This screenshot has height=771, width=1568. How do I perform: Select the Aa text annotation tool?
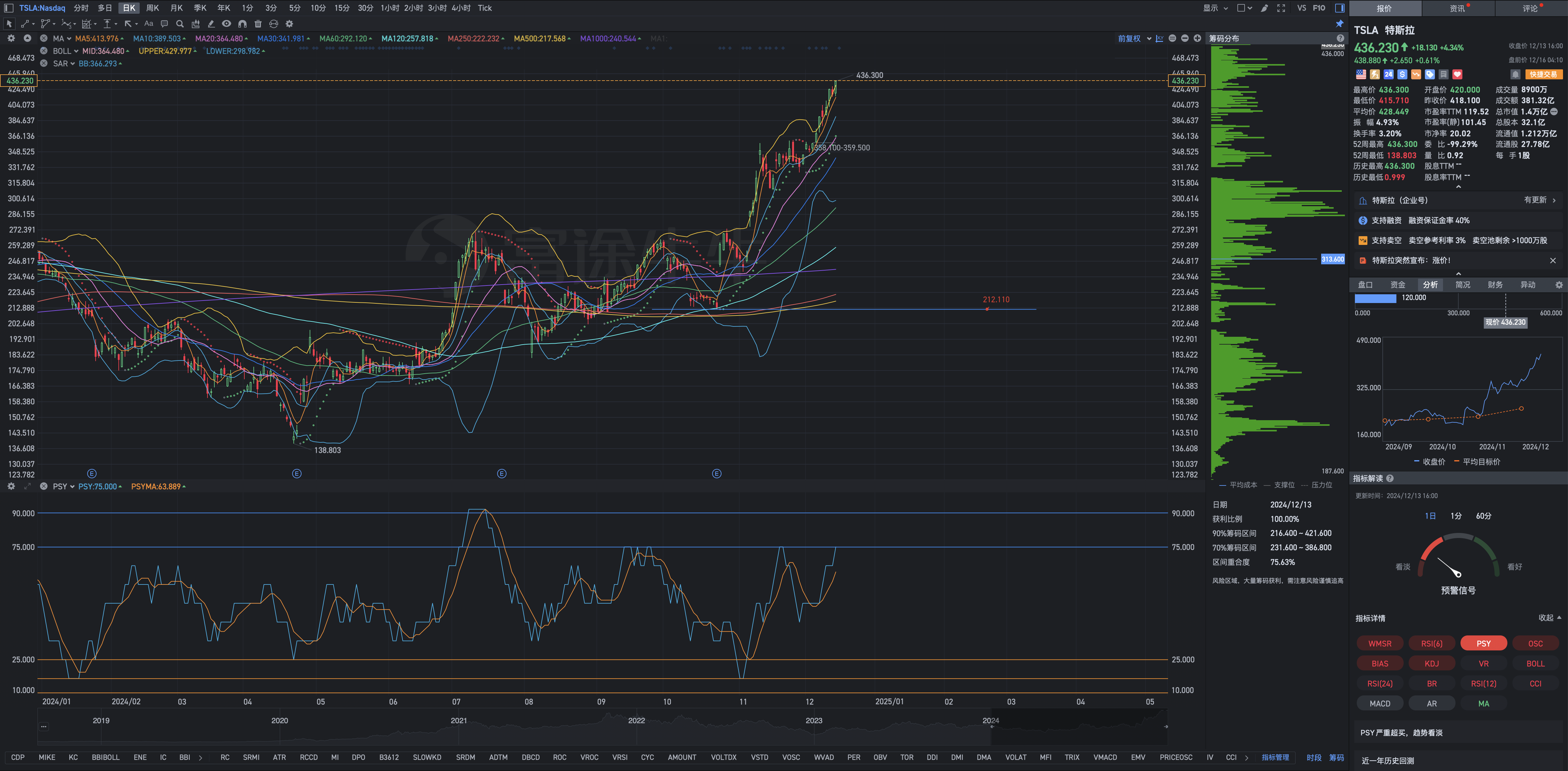tap(148, 24)
